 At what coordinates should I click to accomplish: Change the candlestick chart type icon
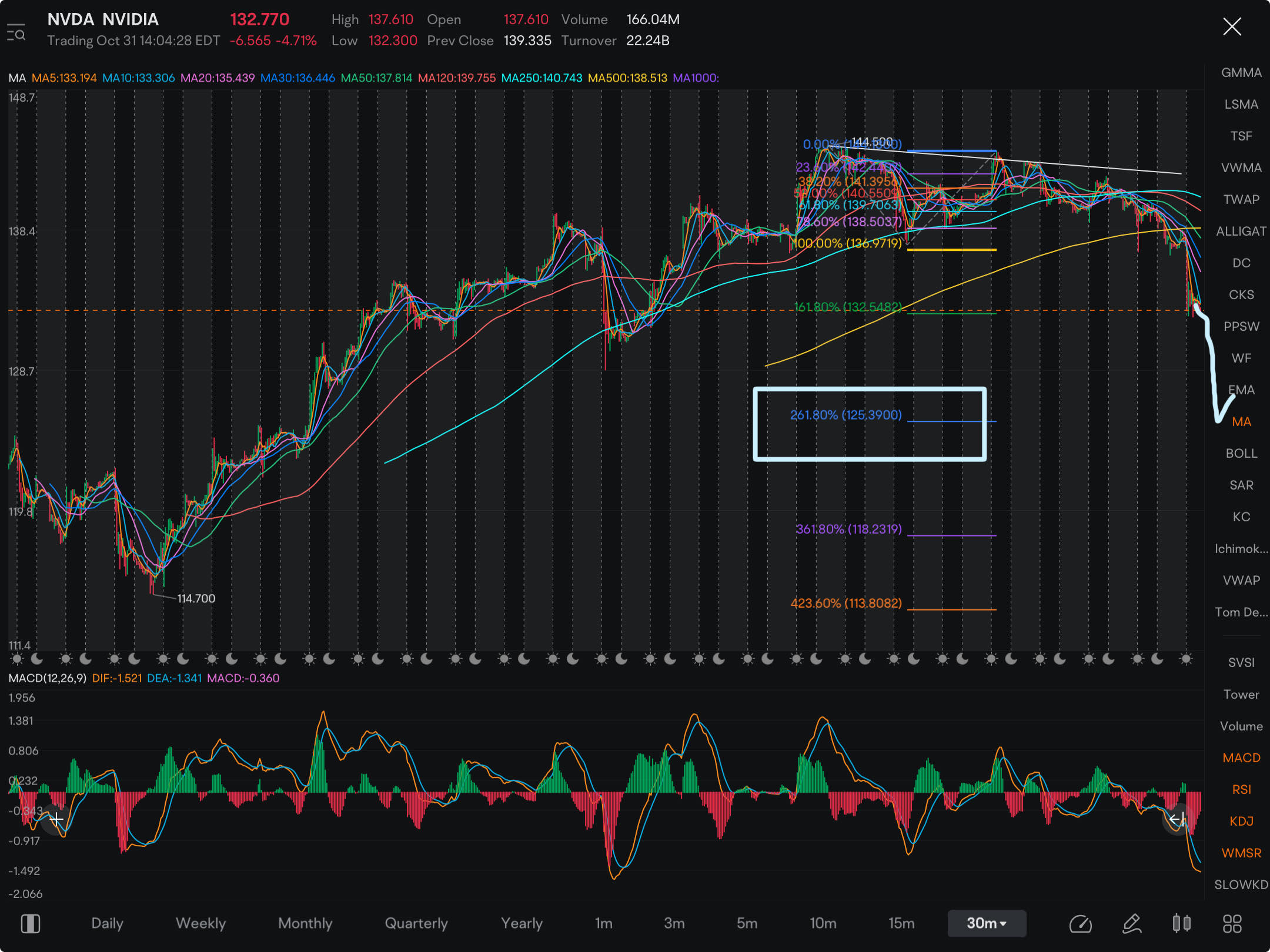(1181, 924)
